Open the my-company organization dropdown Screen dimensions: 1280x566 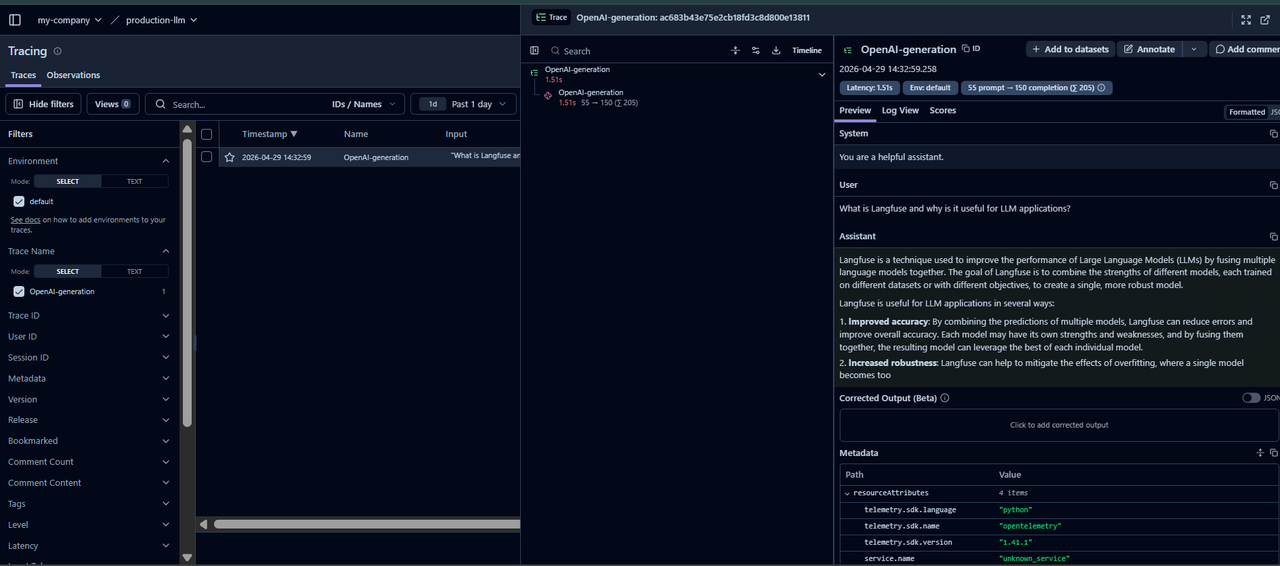coord(69,20)
